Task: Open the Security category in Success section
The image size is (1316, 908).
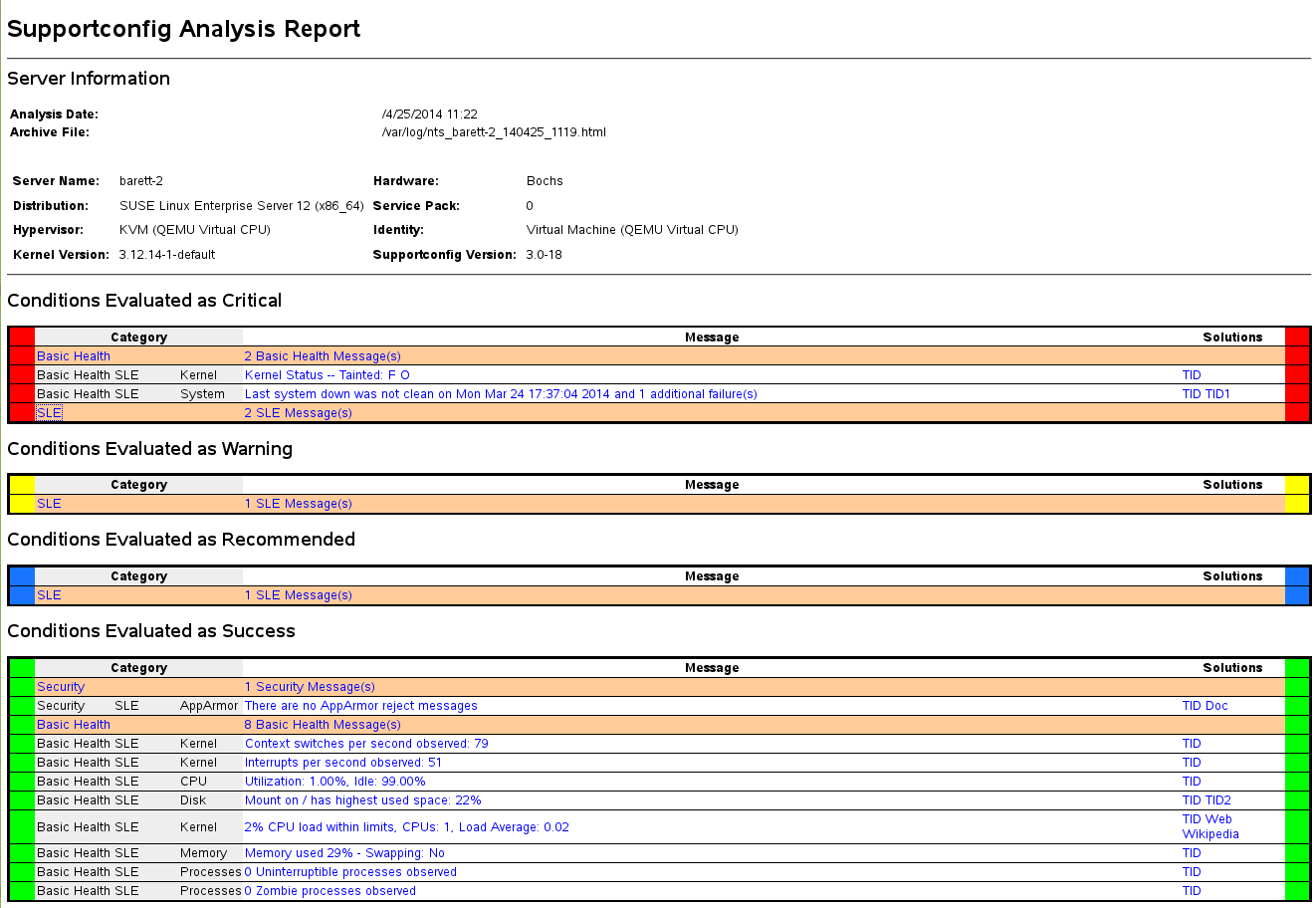Action: [61, 686]
